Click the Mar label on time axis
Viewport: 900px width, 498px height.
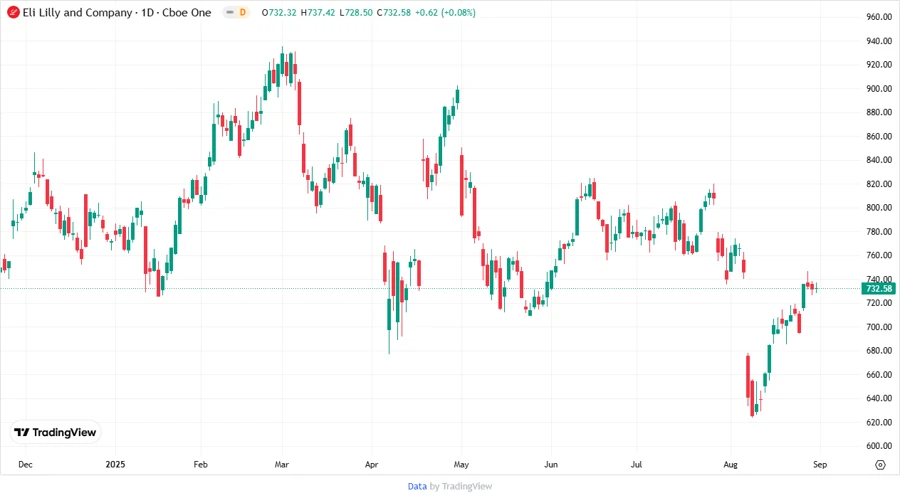281,465
